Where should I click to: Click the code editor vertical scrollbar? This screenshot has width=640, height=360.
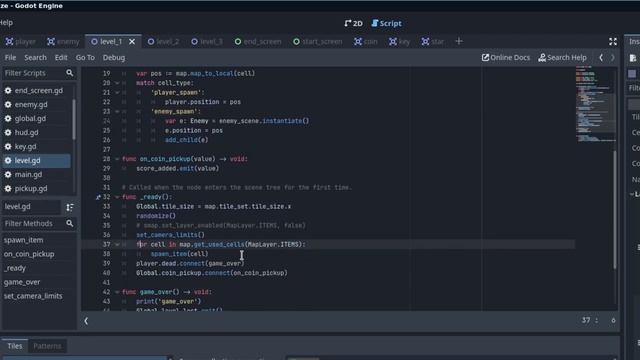point(615,210)
